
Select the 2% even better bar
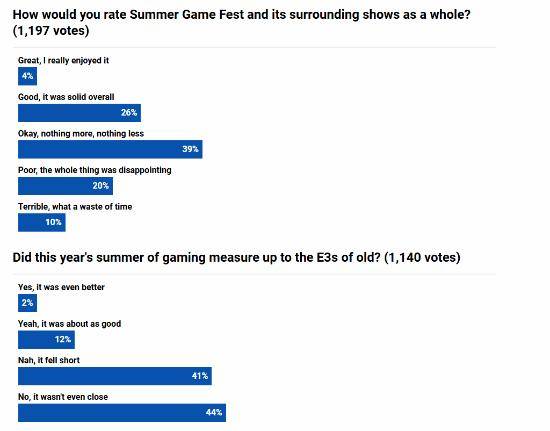click(27, 303)
